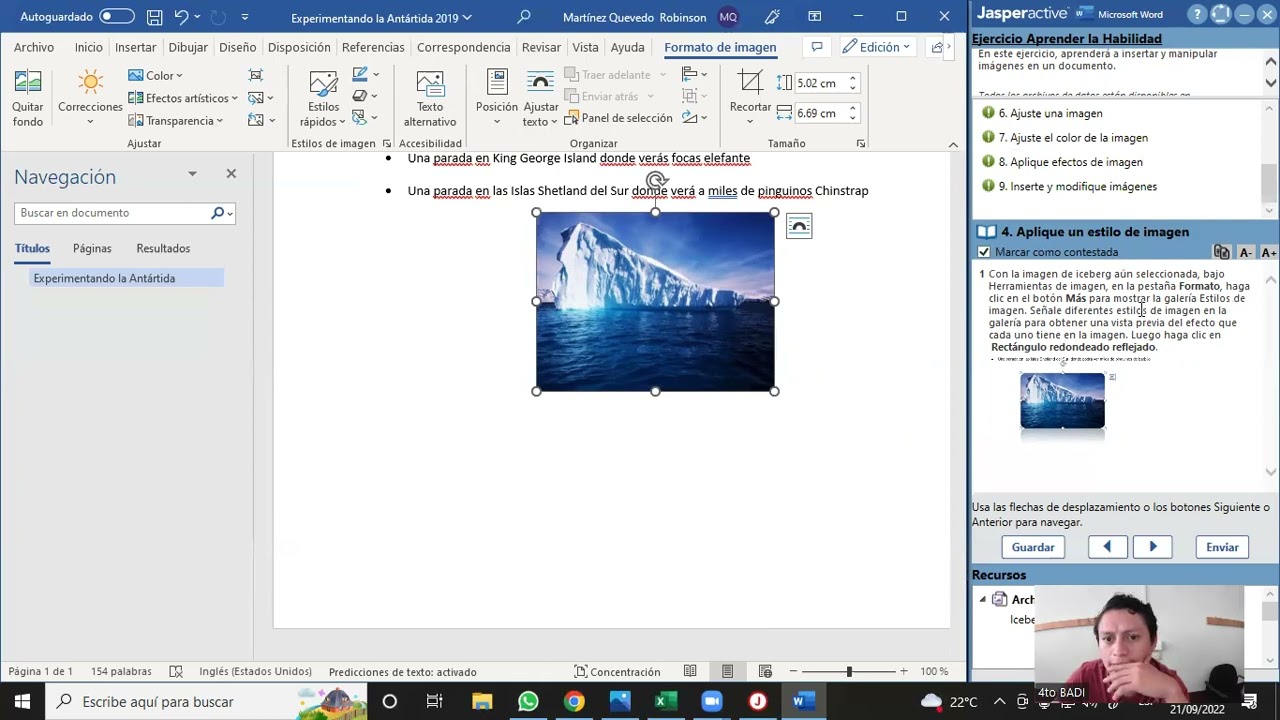Open Formato de imagen tab

click(x=720, y=47)
